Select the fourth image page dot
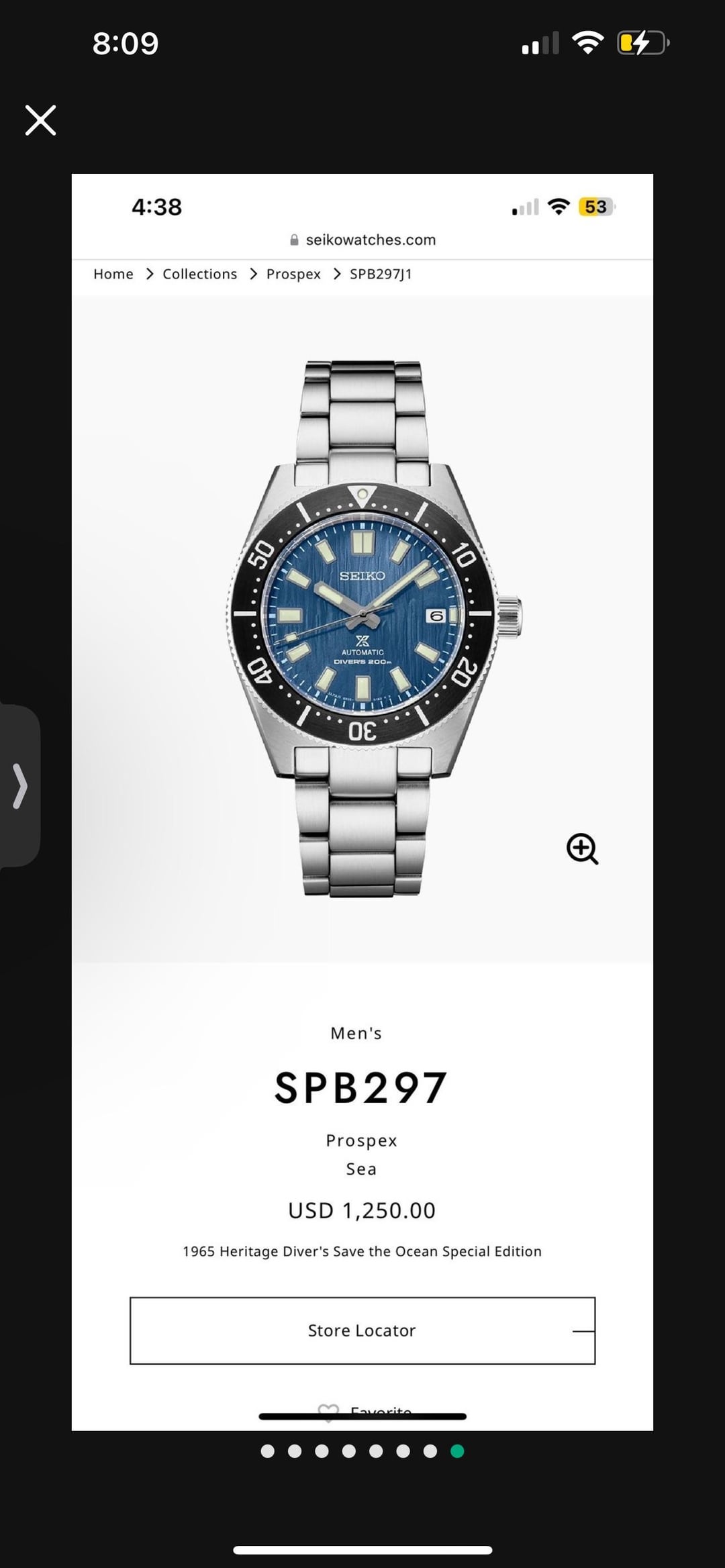Screen dimensions: 725x1568 tap(348, 1451)
